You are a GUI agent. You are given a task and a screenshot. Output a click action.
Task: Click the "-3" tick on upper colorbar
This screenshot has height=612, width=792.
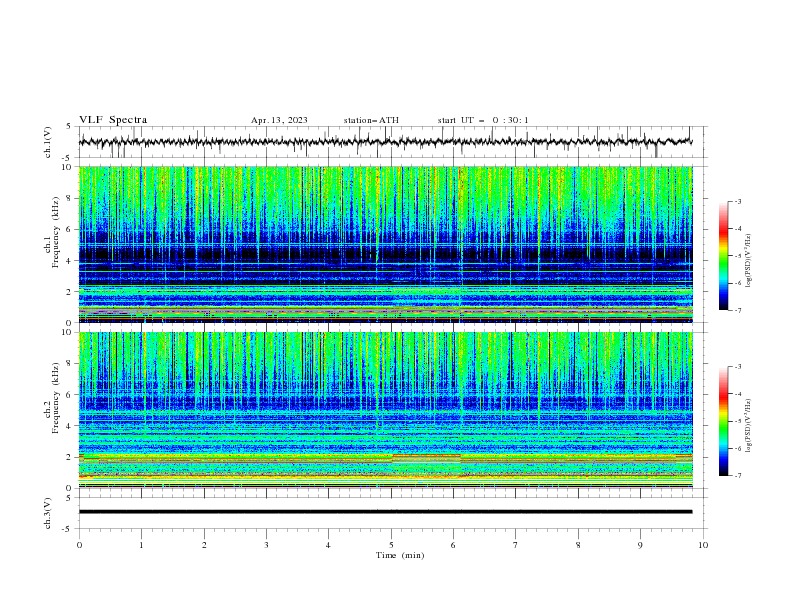pyautogui.click(x=737, y=201)
